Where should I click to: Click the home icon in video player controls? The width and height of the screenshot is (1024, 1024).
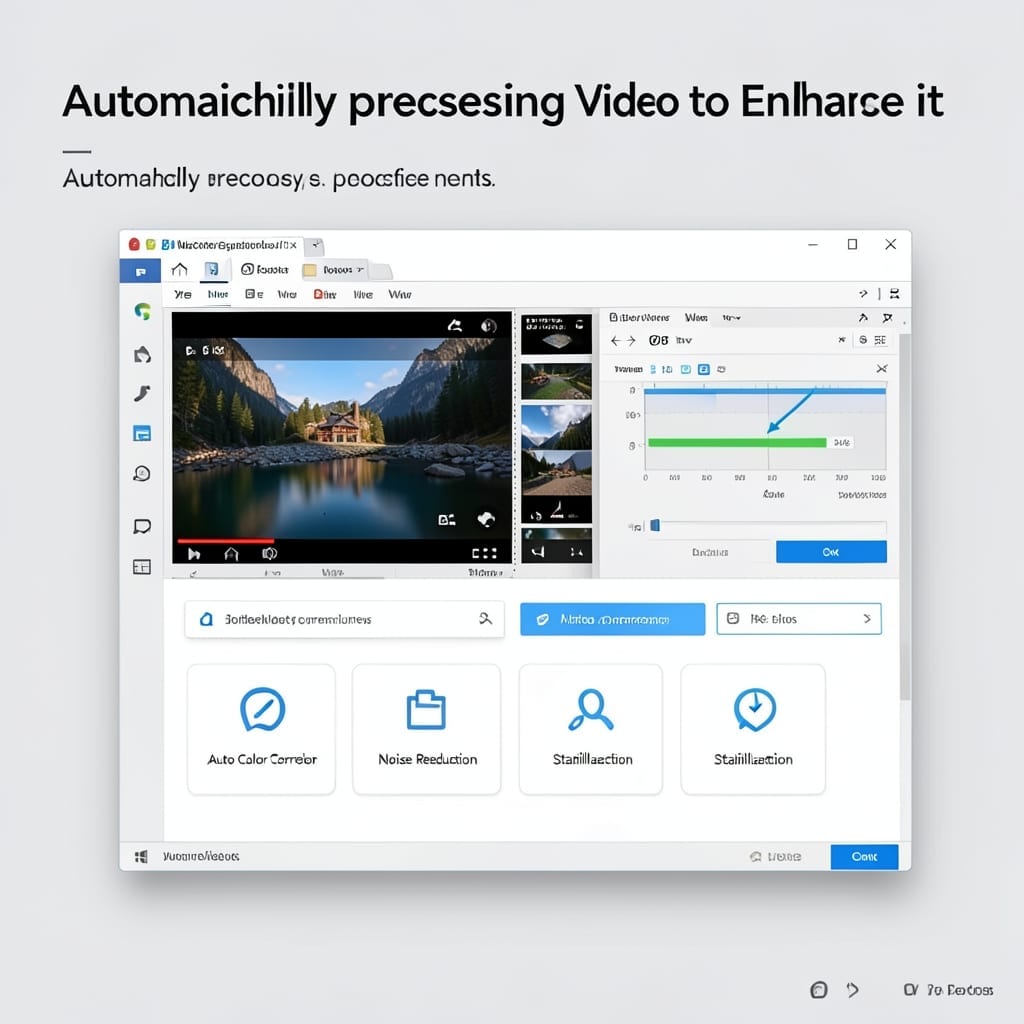[231, 554]
